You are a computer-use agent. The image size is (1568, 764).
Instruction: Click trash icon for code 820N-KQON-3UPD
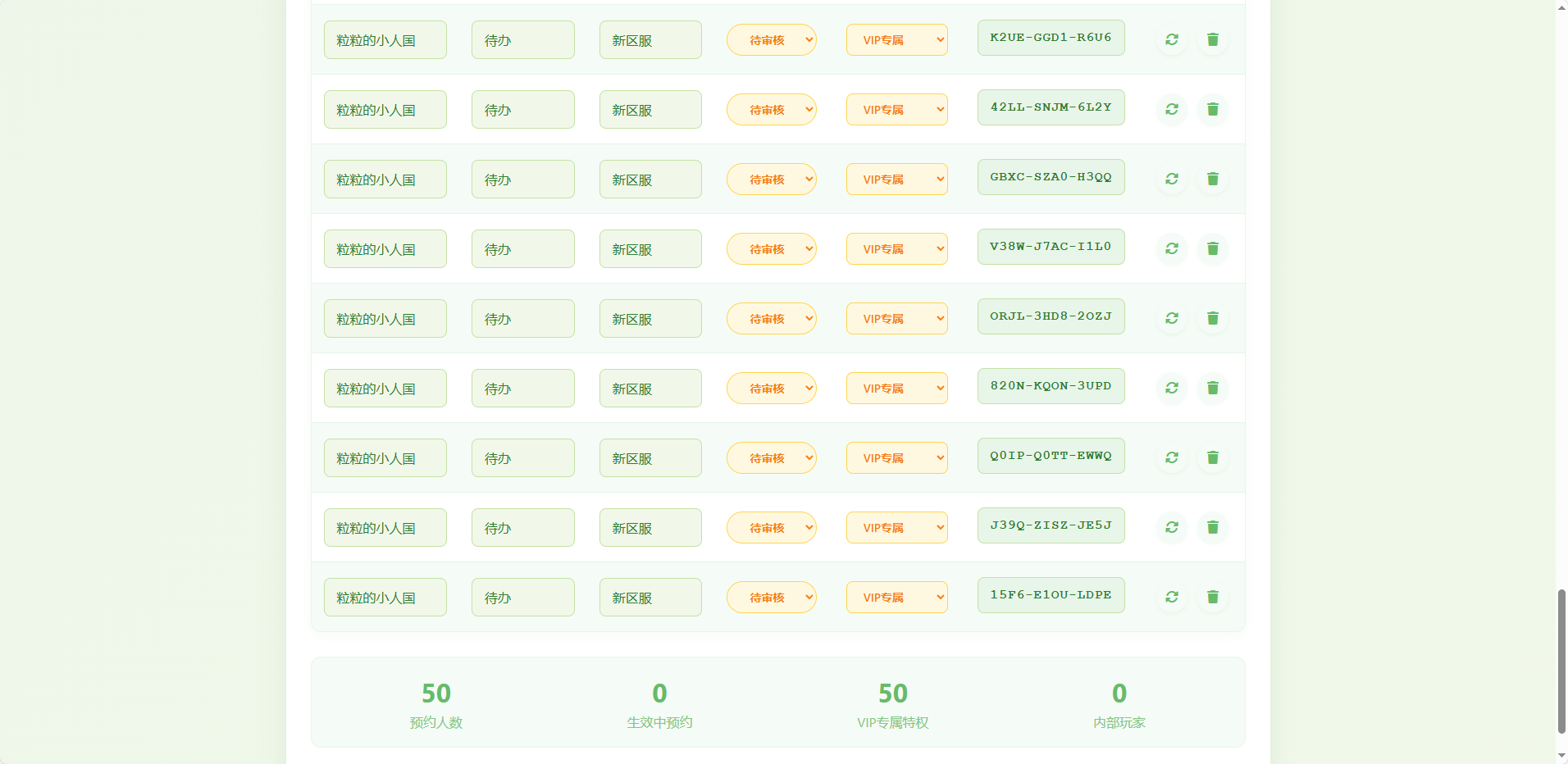tap(1213, 388)
